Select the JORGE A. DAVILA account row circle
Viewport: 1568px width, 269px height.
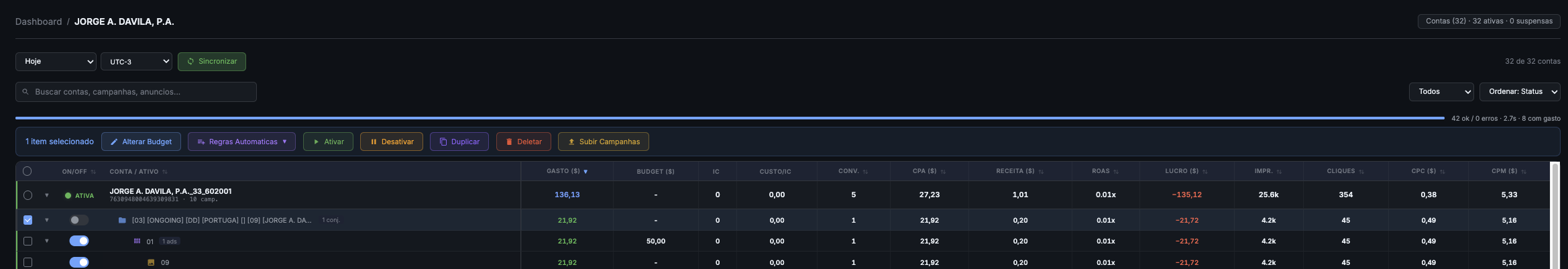27,195
